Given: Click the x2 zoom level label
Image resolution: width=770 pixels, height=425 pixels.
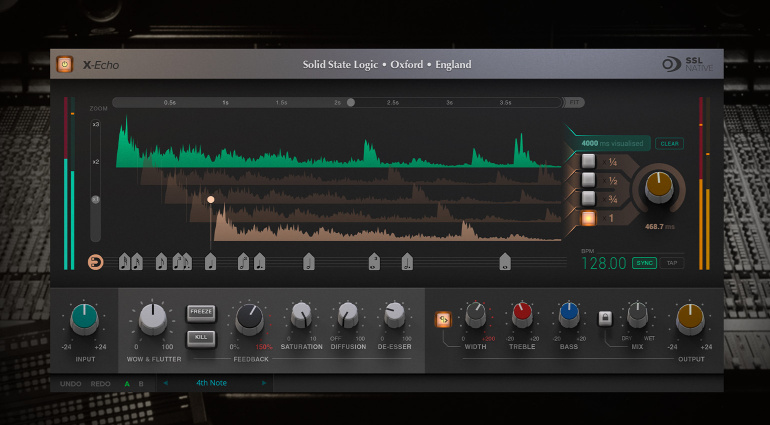Looking at the screenshot, I should [96, 162].
